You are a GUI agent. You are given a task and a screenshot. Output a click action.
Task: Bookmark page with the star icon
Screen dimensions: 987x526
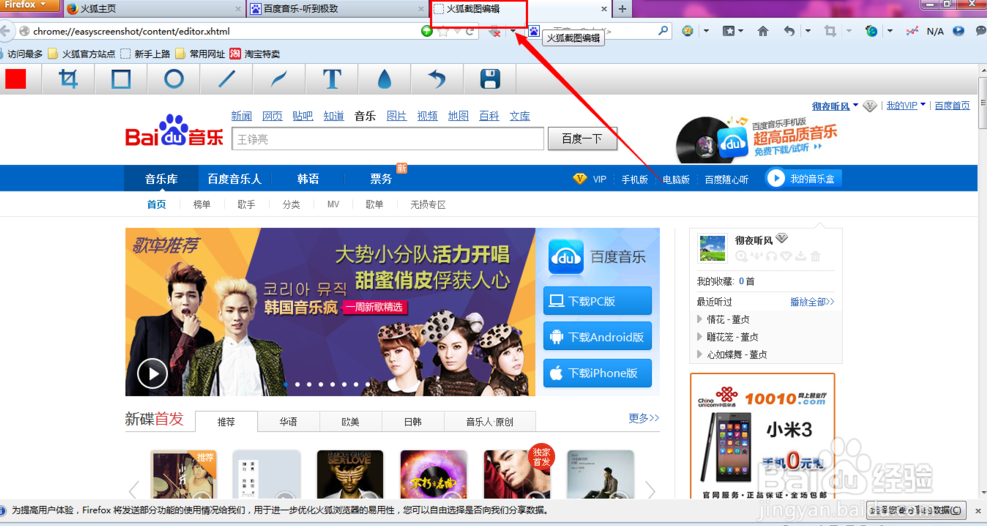click(444, 31)
